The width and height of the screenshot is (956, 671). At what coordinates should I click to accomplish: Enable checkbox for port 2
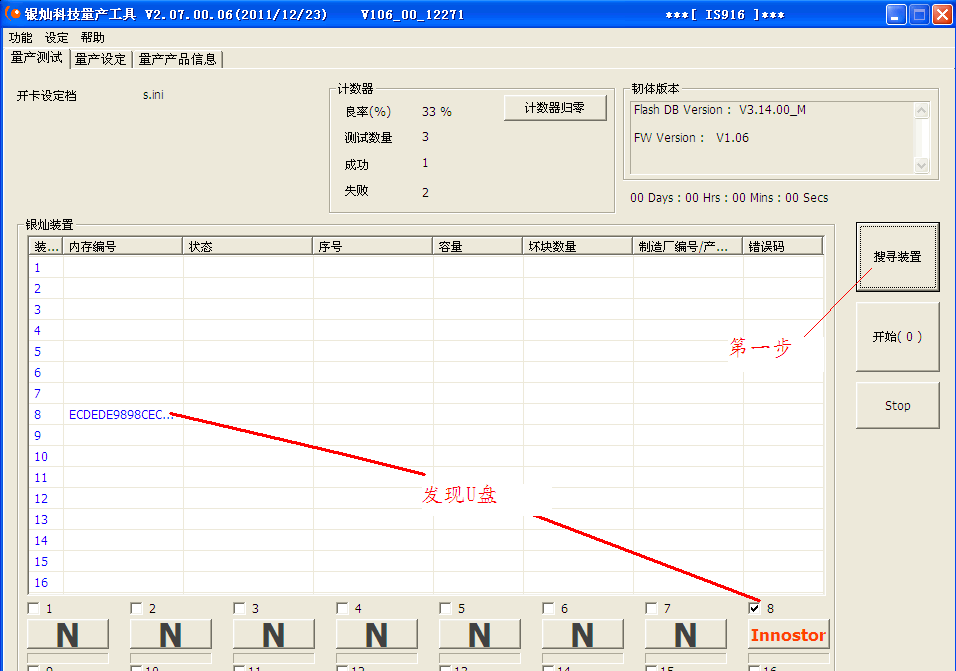tap(137, 608)
